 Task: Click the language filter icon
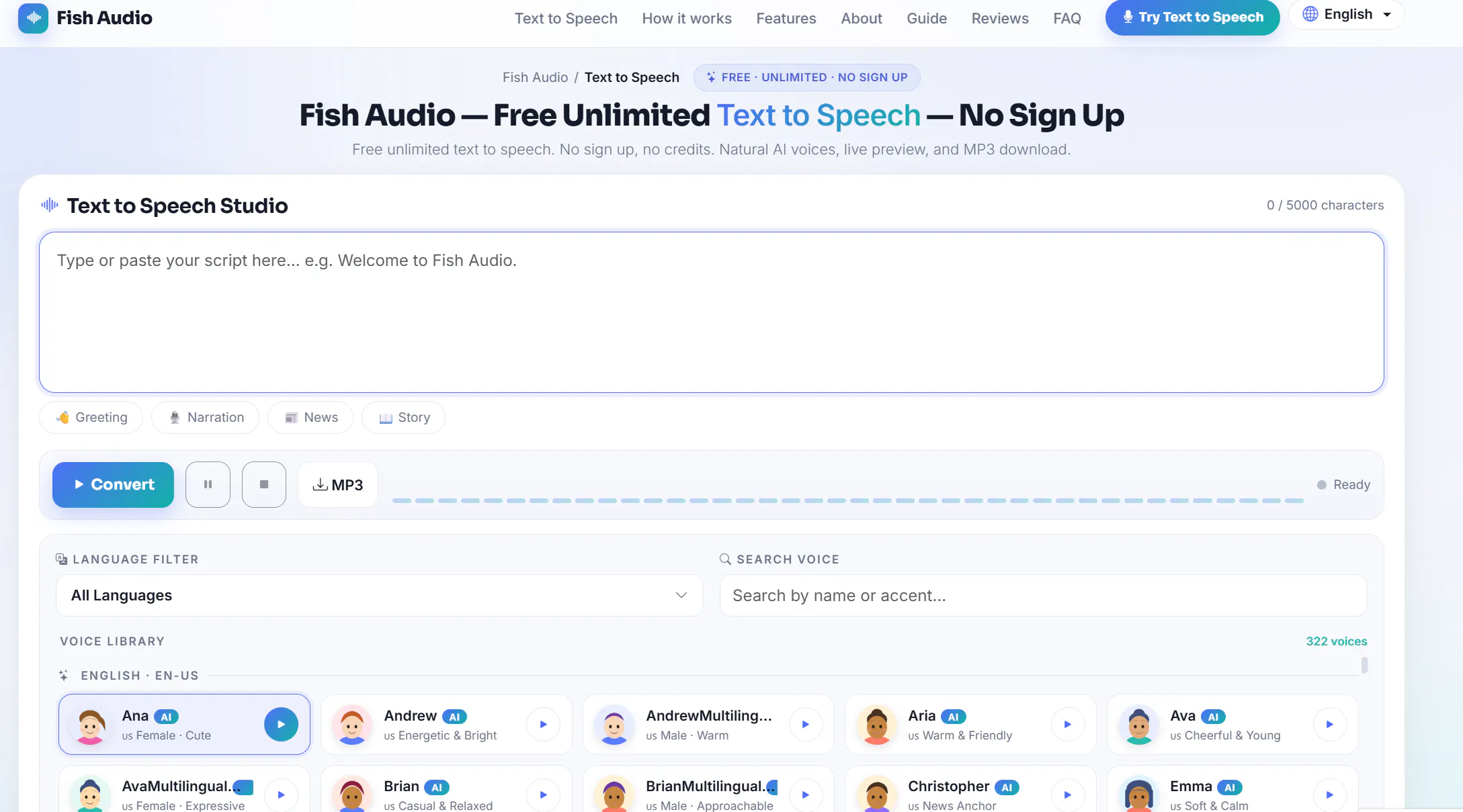[61, 559]
